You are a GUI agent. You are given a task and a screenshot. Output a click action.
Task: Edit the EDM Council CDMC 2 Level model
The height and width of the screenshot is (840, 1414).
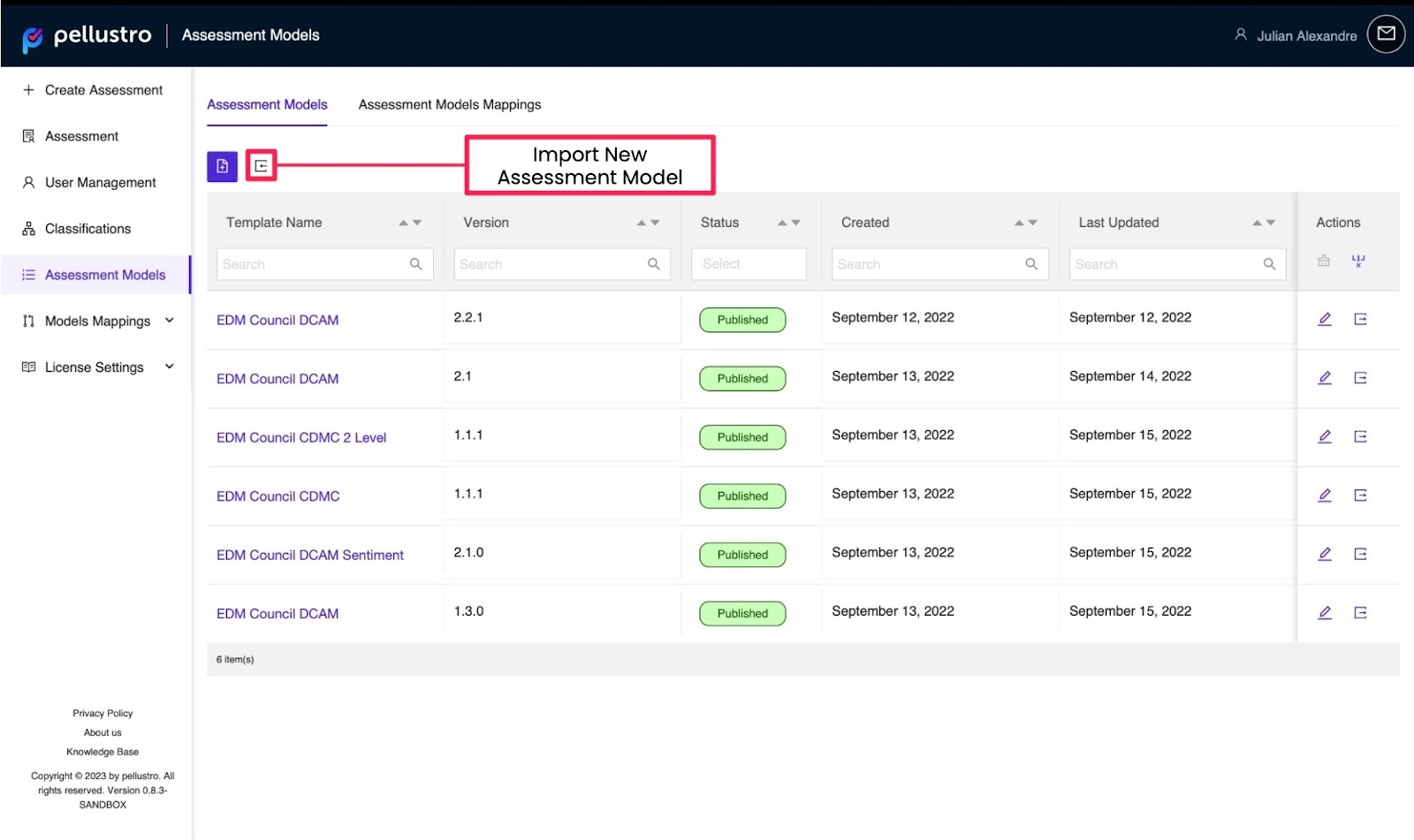pyautogui.click(x=1325, y=436)
